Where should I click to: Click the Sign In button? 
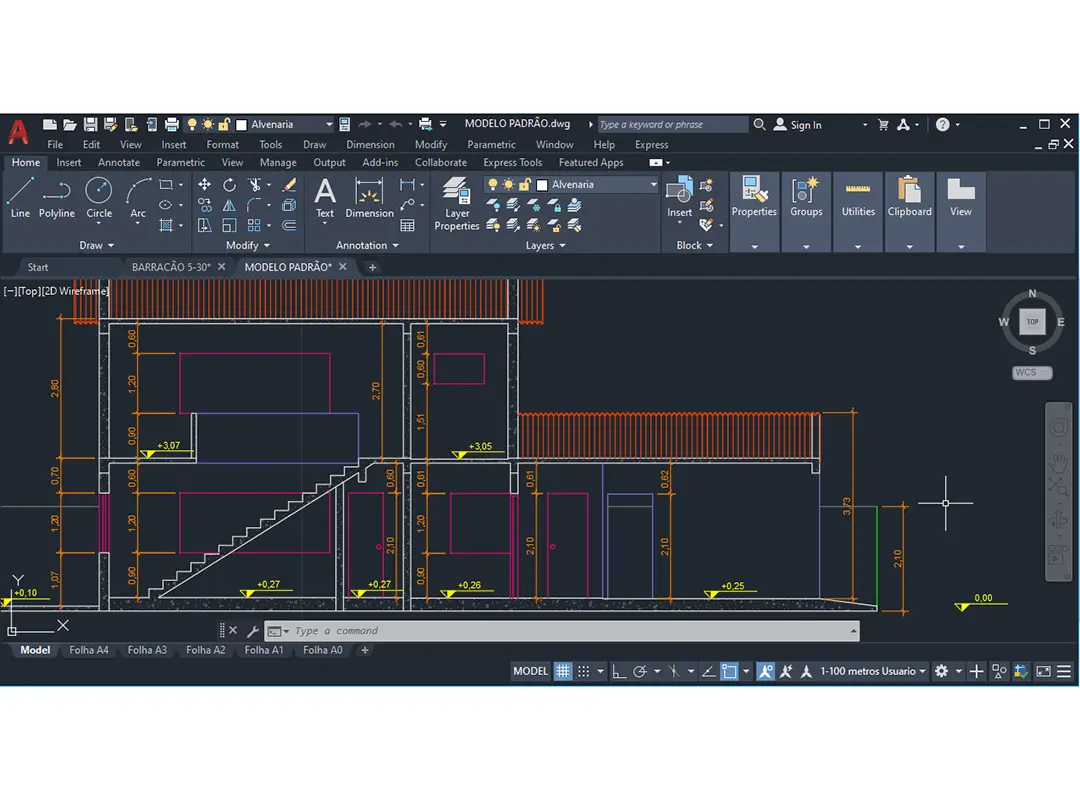tap(797, 125)
